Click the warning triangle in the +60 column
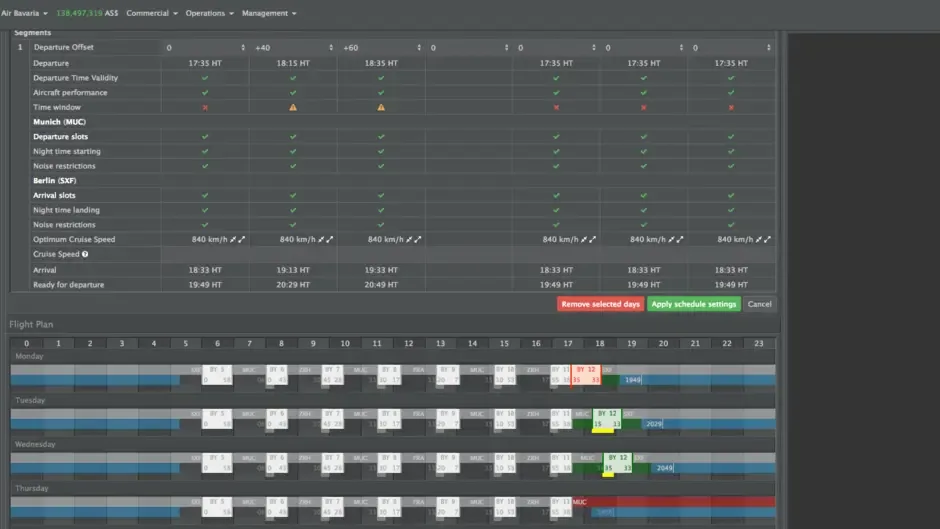Viewport: 940px width, 529px height. [381, 107]
